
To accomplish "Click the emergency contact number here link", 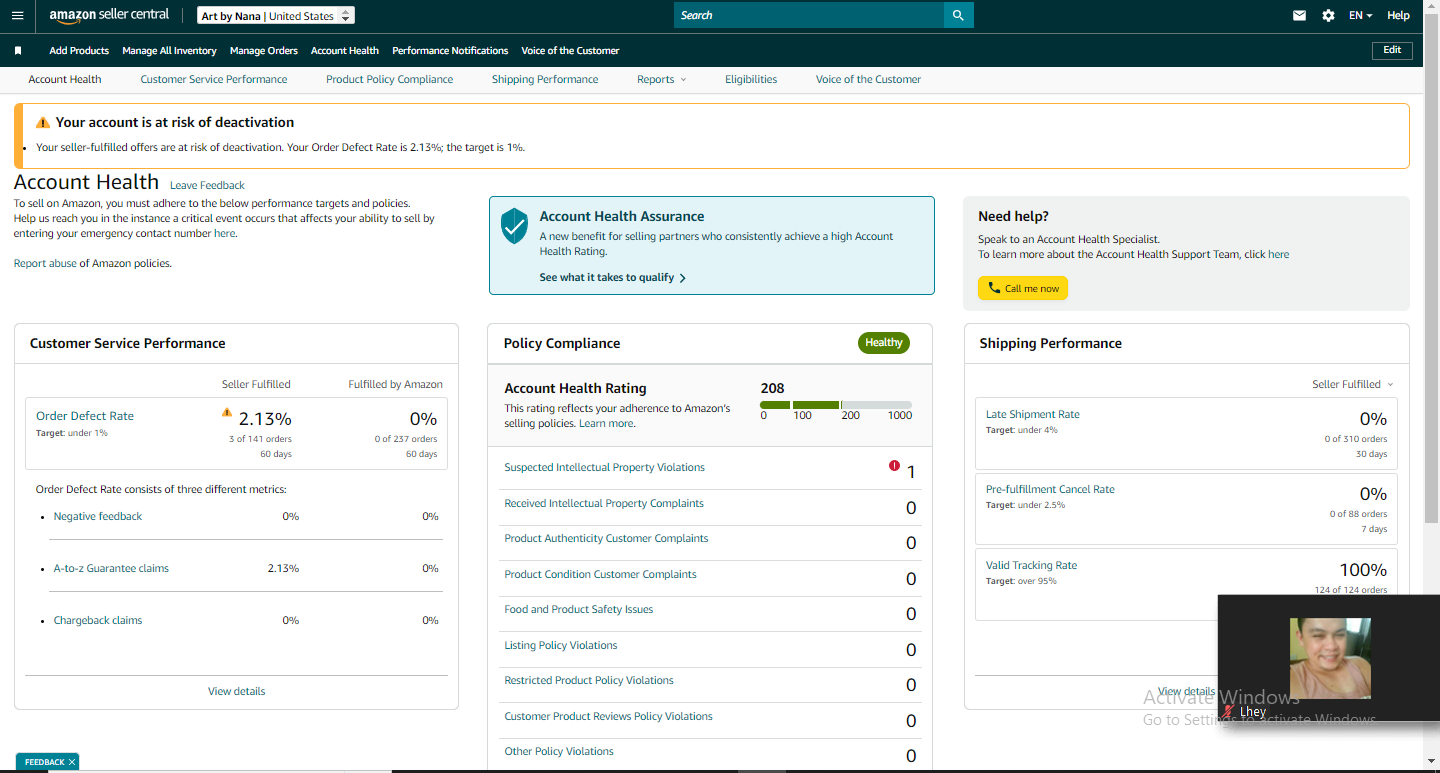I will point(224,233).
